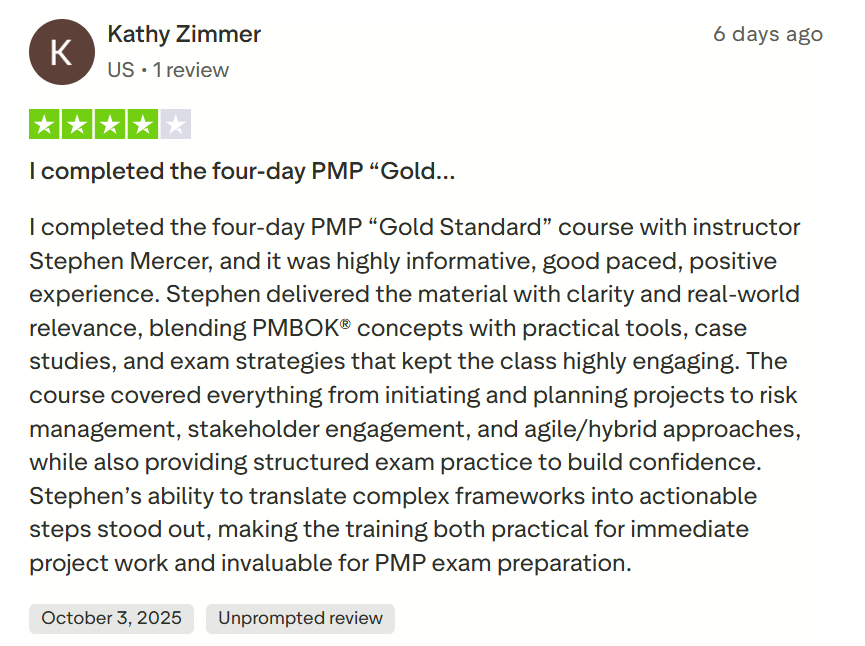Click the "US" country label
Image resolution: width=865 pixels, height=646 pixels.
tap(120, 70)
